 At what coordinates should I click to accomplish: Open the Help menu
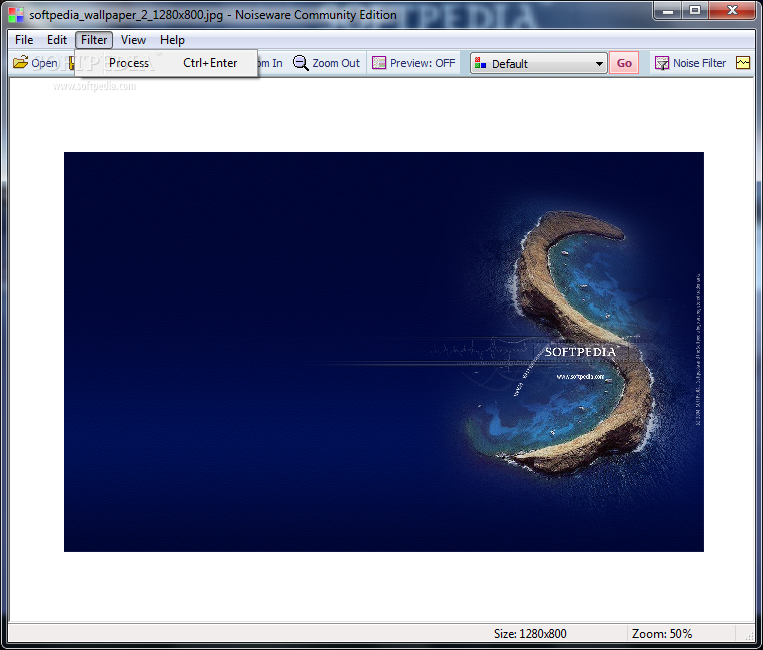pos(172,40)
